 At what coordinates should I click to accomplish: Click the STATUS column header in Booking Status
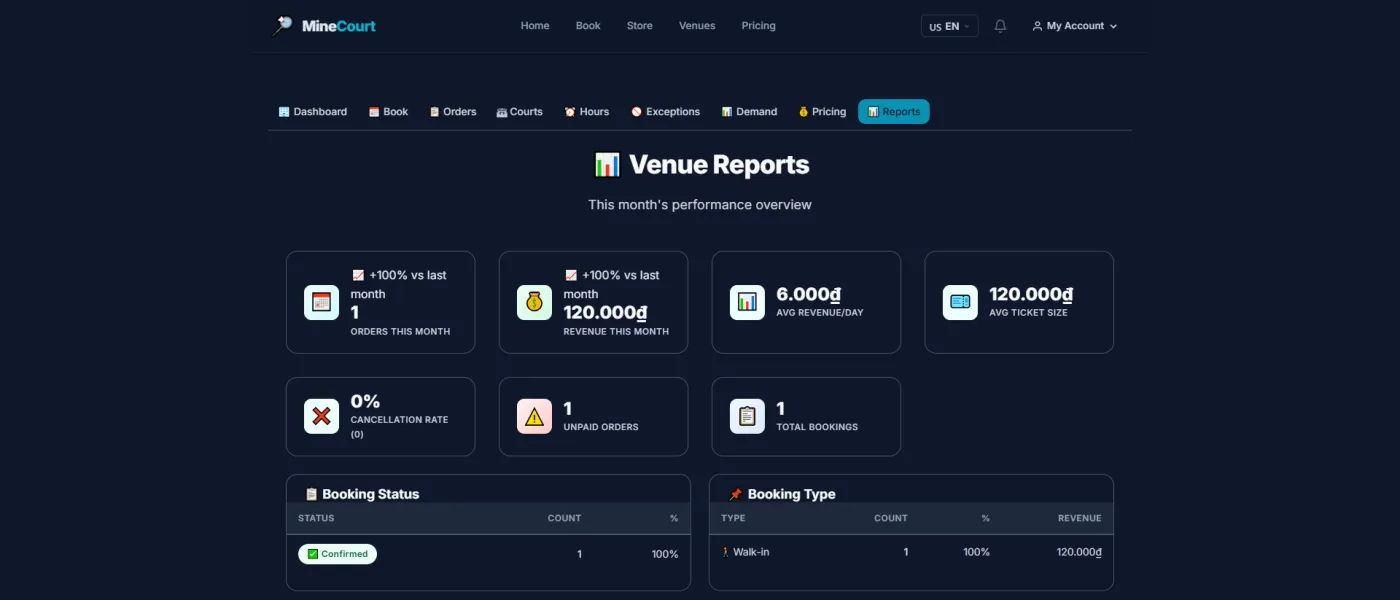[316, 518]
